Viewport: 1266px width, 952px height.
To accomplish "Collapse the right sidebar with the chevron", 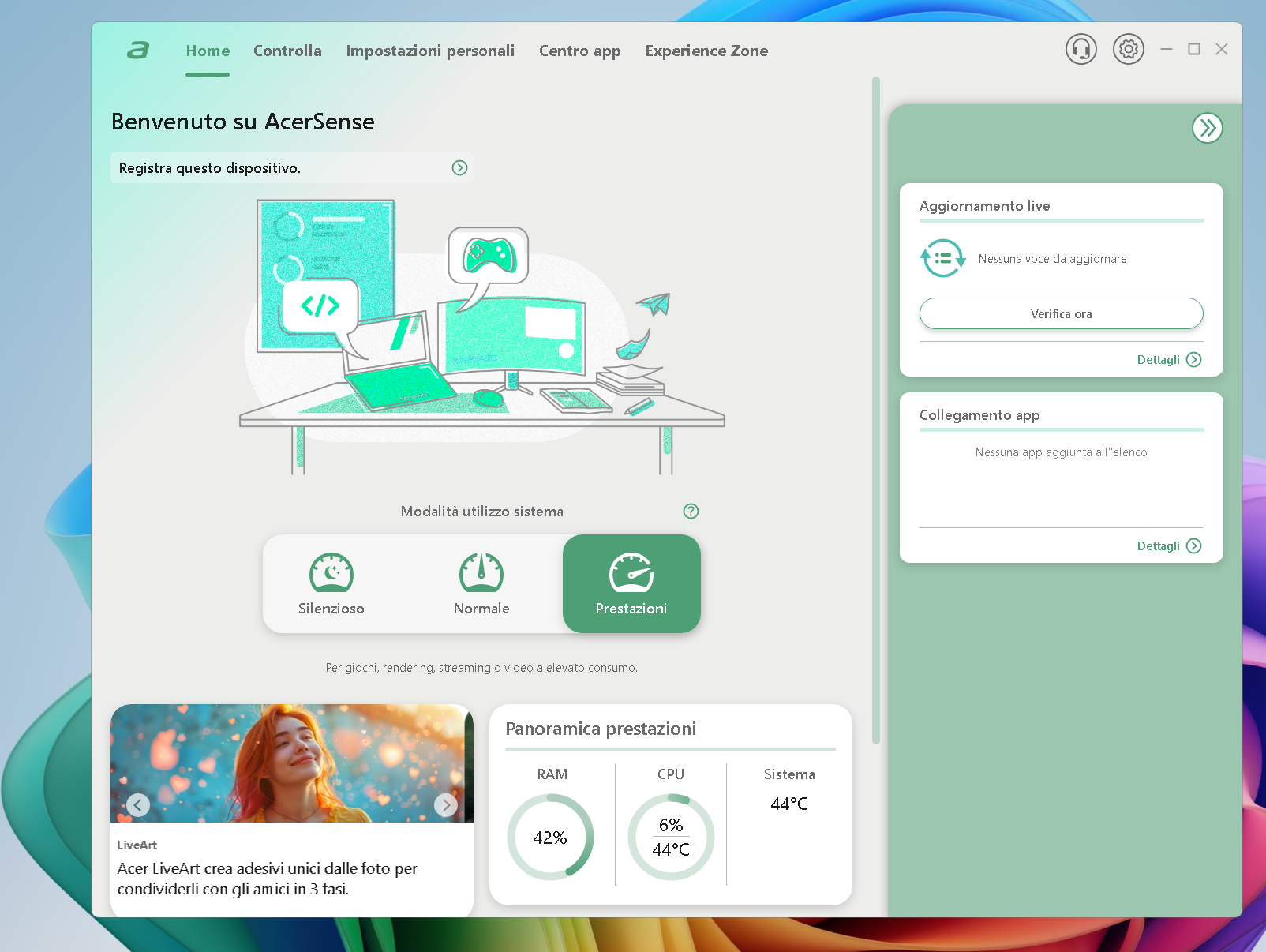I will (x=1207, y=127).
